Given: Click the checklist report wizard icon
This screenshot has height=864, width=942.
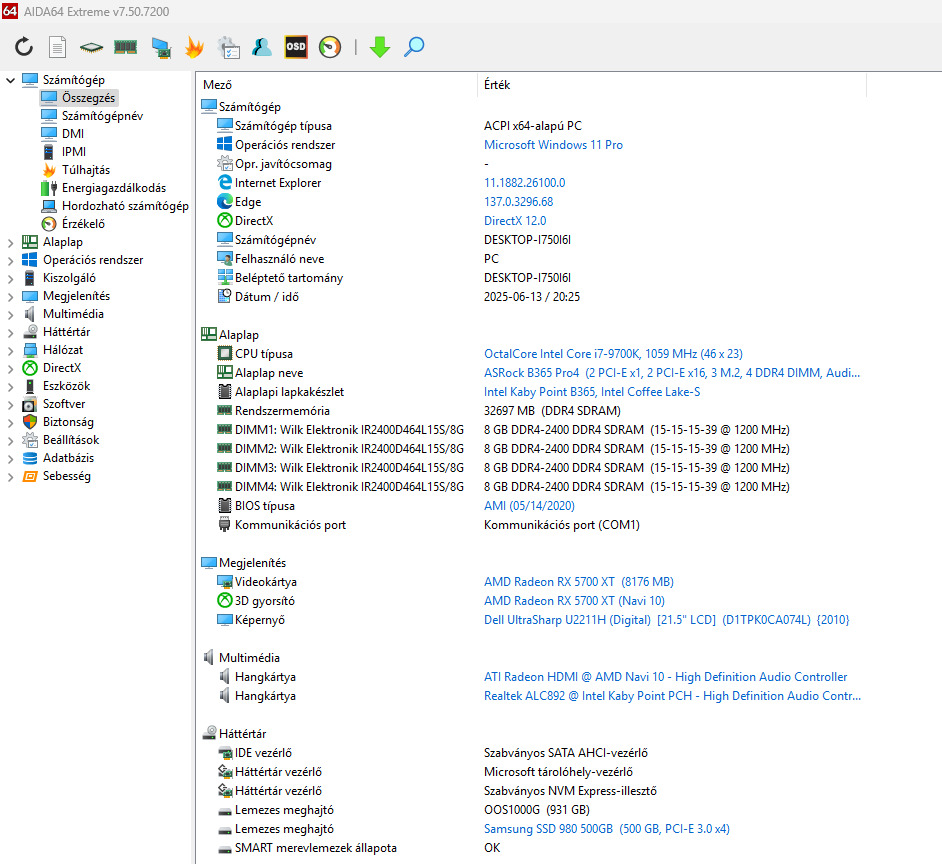Looking at the screenshot, I should pos(229,47).
